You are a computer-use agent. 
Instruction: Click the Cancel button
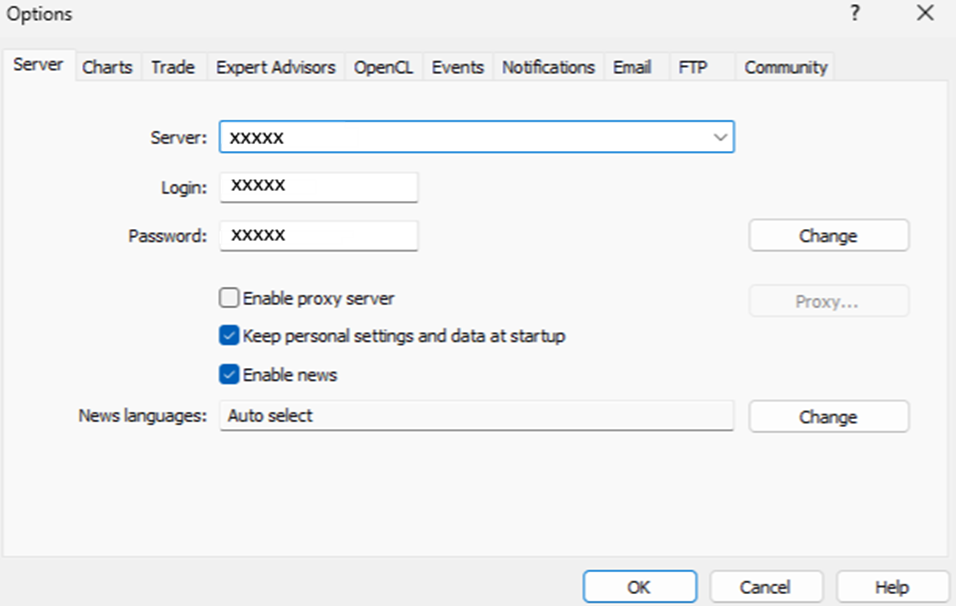(x=765, y=587)
